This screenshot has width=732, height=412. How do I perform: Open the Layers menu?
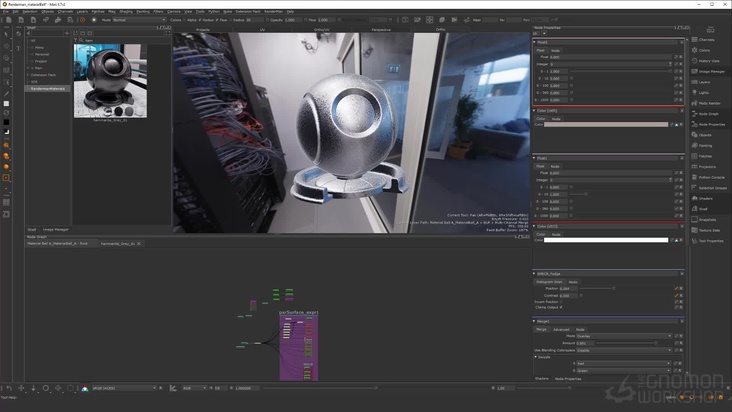click(82, 11)
